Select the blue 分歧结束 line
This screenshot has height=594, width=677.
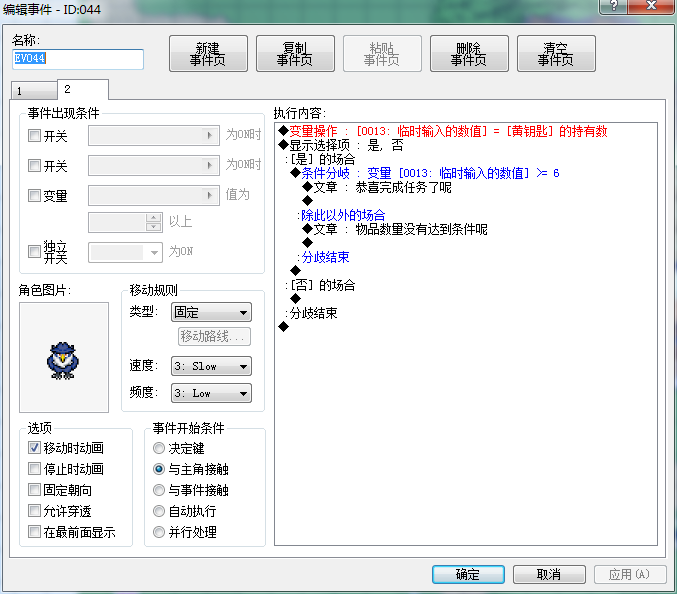324,257
